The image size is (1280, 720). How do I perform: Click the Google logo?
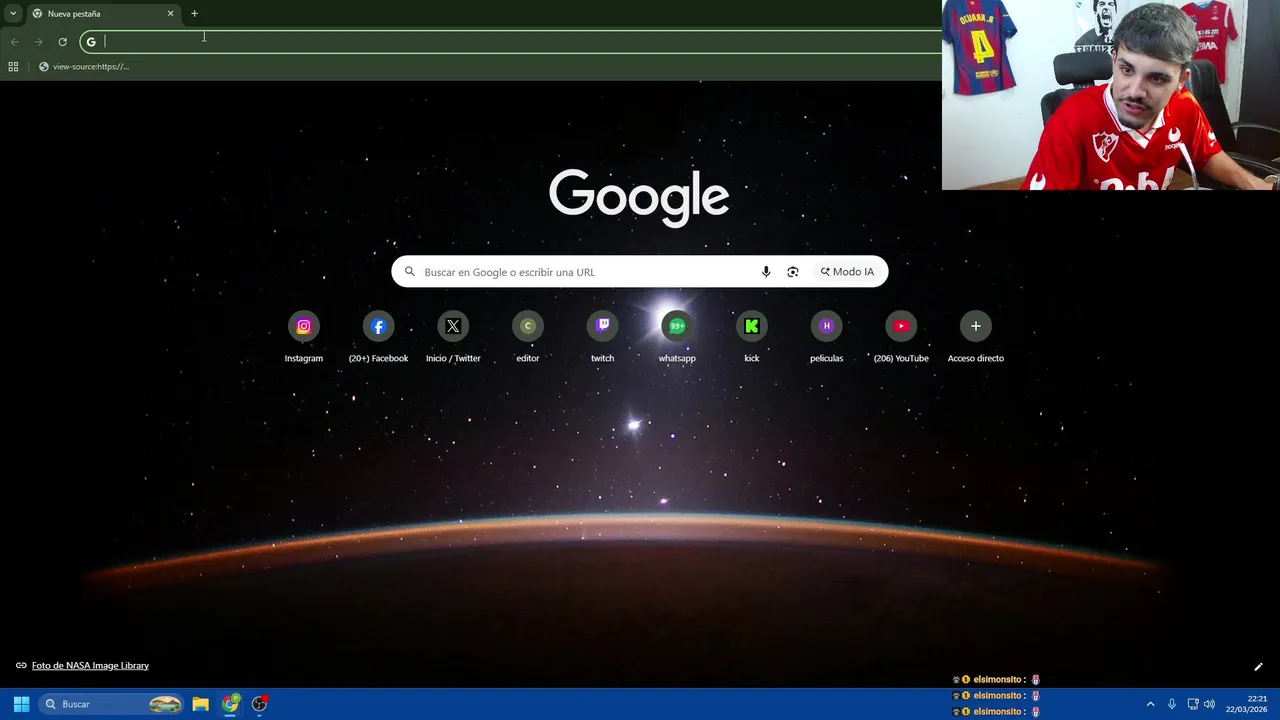(639, 196)
